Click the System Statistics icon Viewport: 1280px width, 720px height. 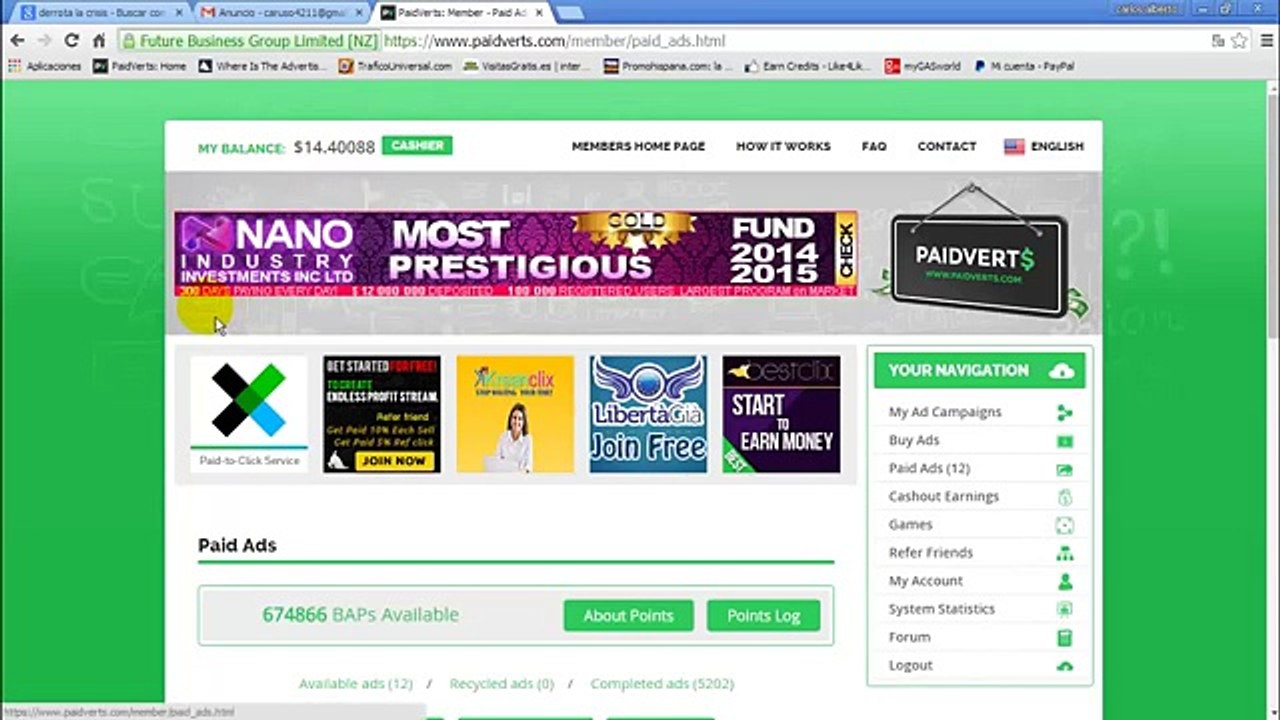point(1064,609)
